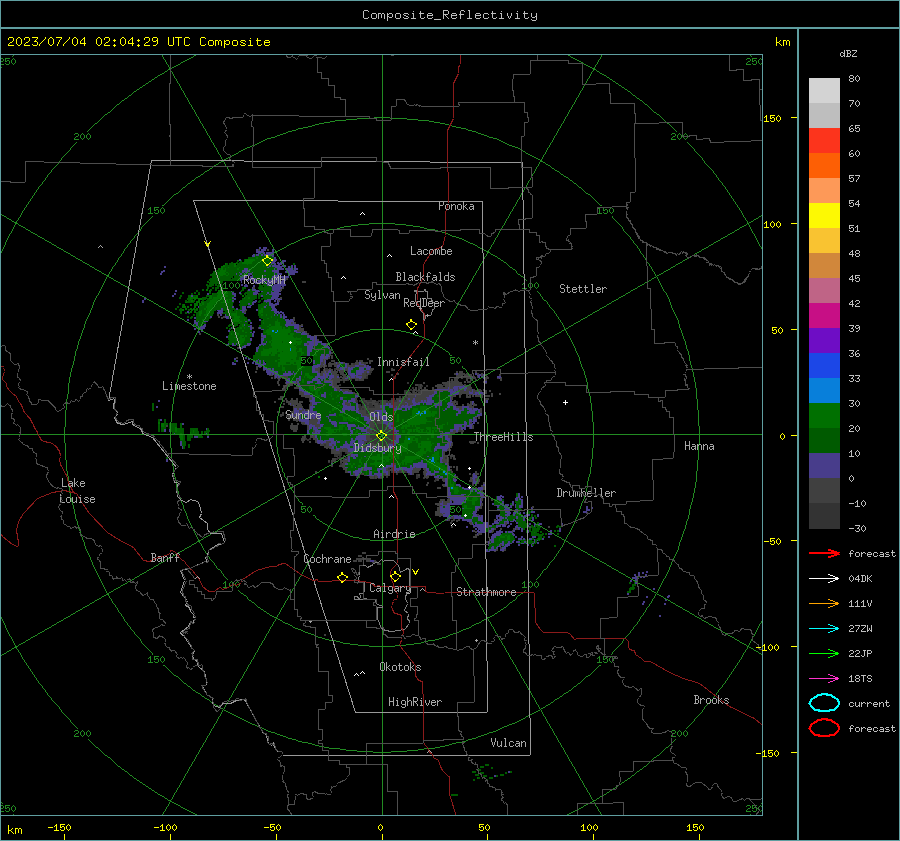900x841 pixels.
Task: Click the Calgary city label
Action: click(x=390, y=588)
